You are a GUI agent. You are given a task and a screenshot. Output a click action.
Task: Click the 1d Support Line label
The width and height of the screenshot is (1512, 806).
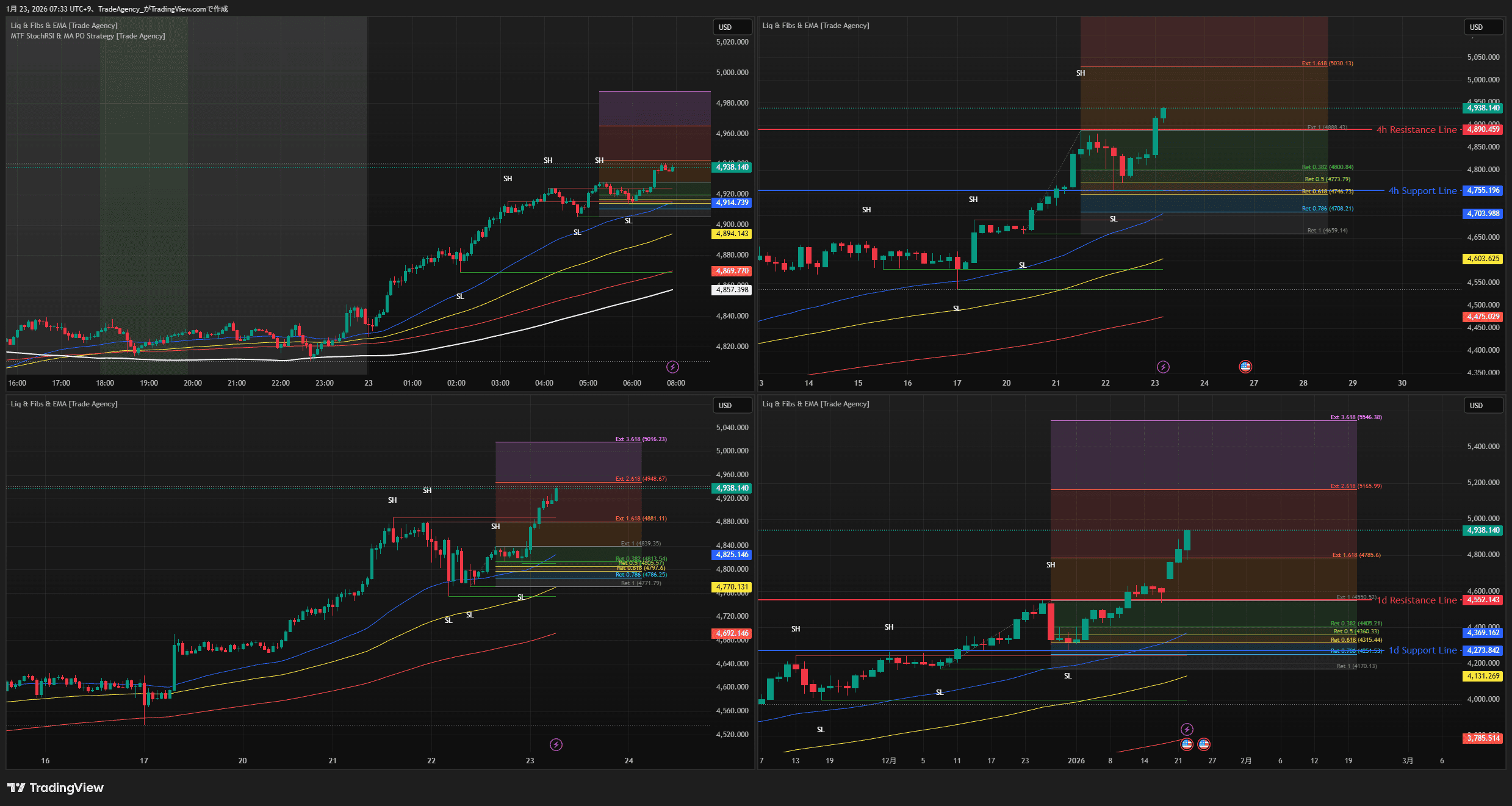coord(1422,650)
